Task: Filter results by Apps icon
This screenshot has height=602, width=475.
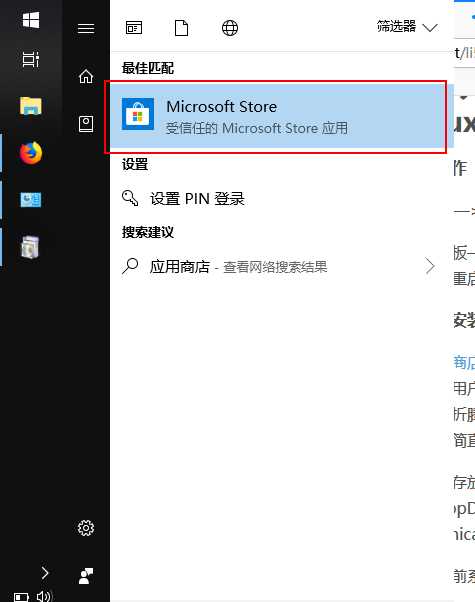Action: pyautogui.click(x=134, y=28)
